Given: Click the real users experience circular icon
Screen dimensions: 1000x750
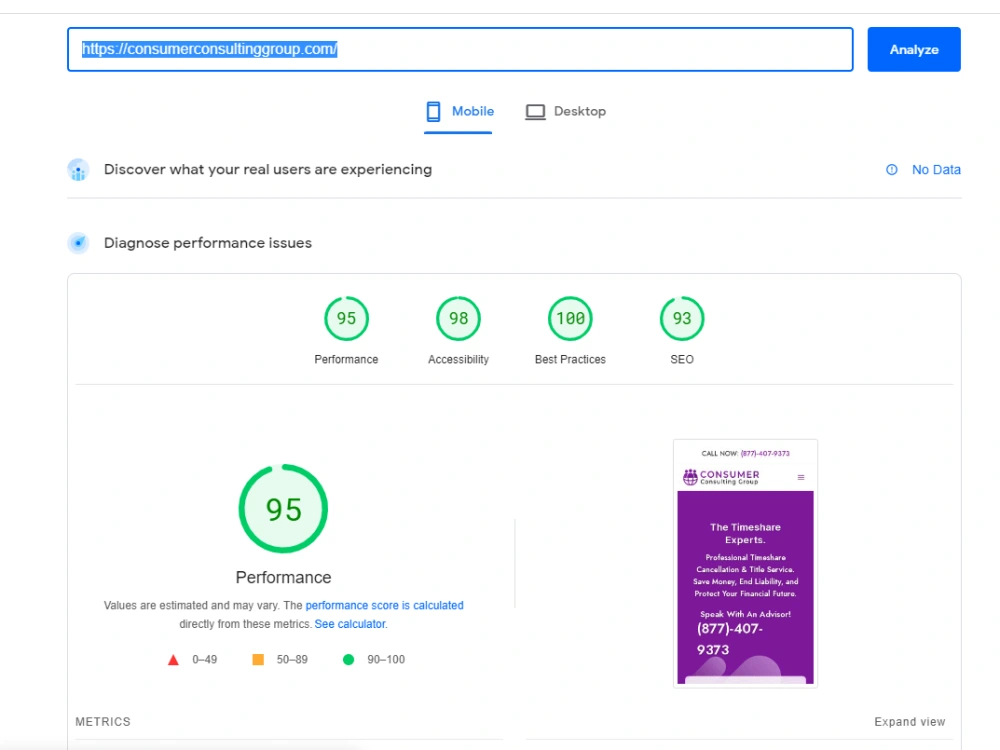Looking at the screenshot, I should [78, 169].
